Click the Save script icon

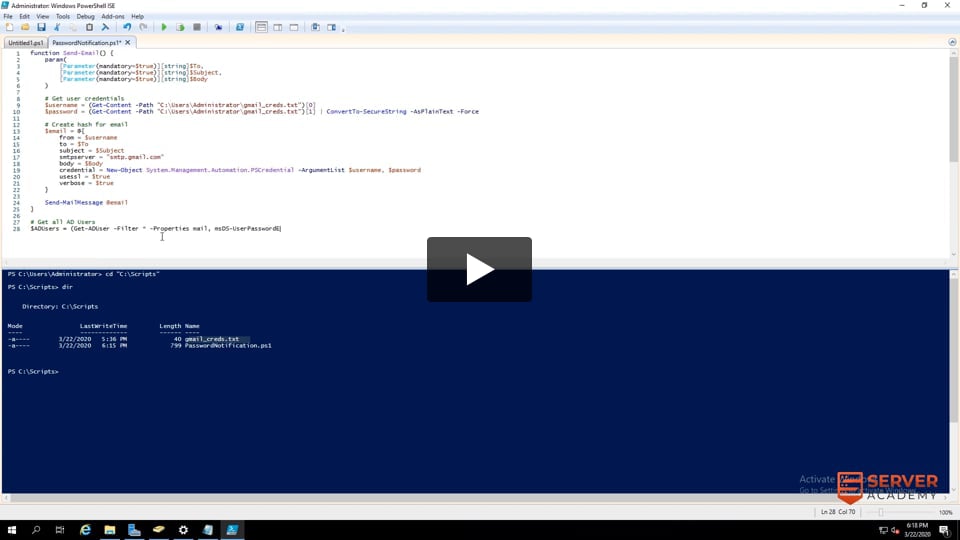pyautogui.click(x=41, y=27)
